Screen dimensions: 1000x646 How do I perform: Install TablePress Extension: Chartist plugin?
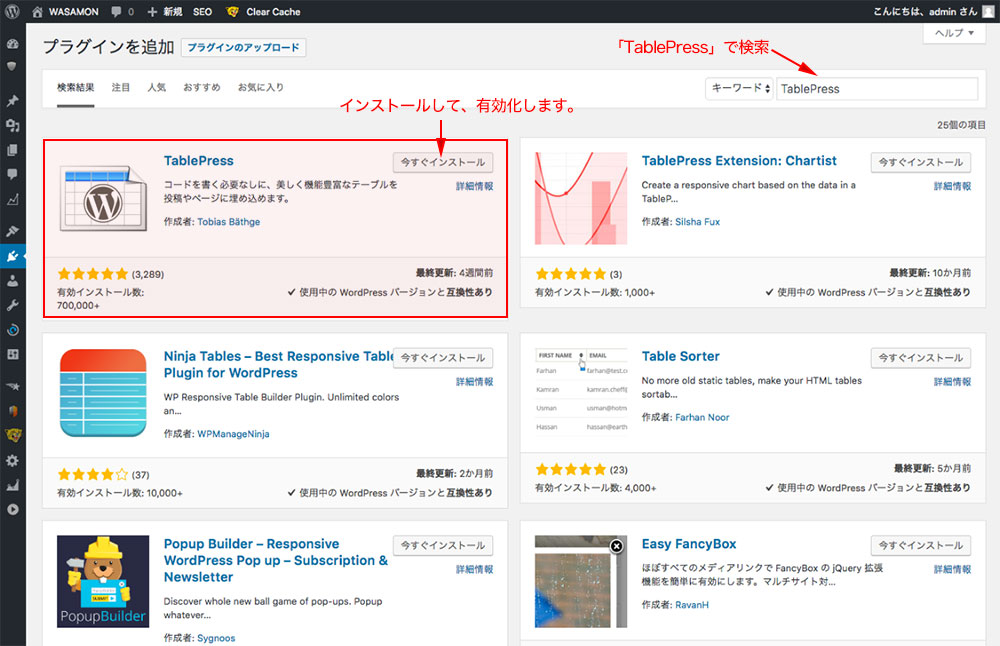[920, 163]
